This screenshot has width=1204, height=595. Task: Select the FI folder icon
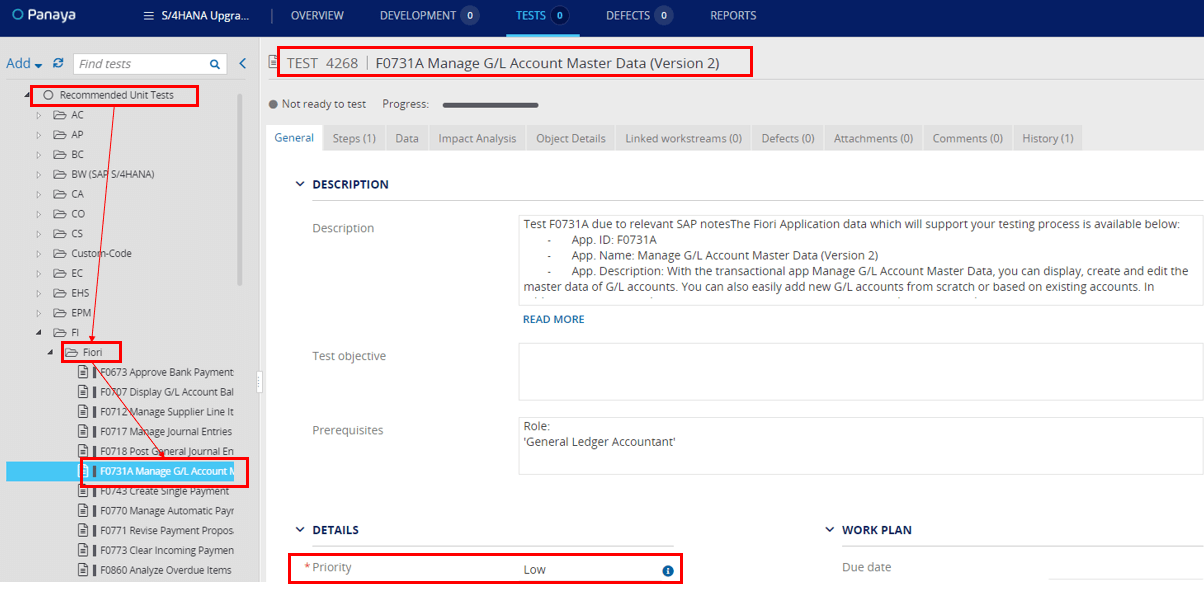(x=59, y=332)
